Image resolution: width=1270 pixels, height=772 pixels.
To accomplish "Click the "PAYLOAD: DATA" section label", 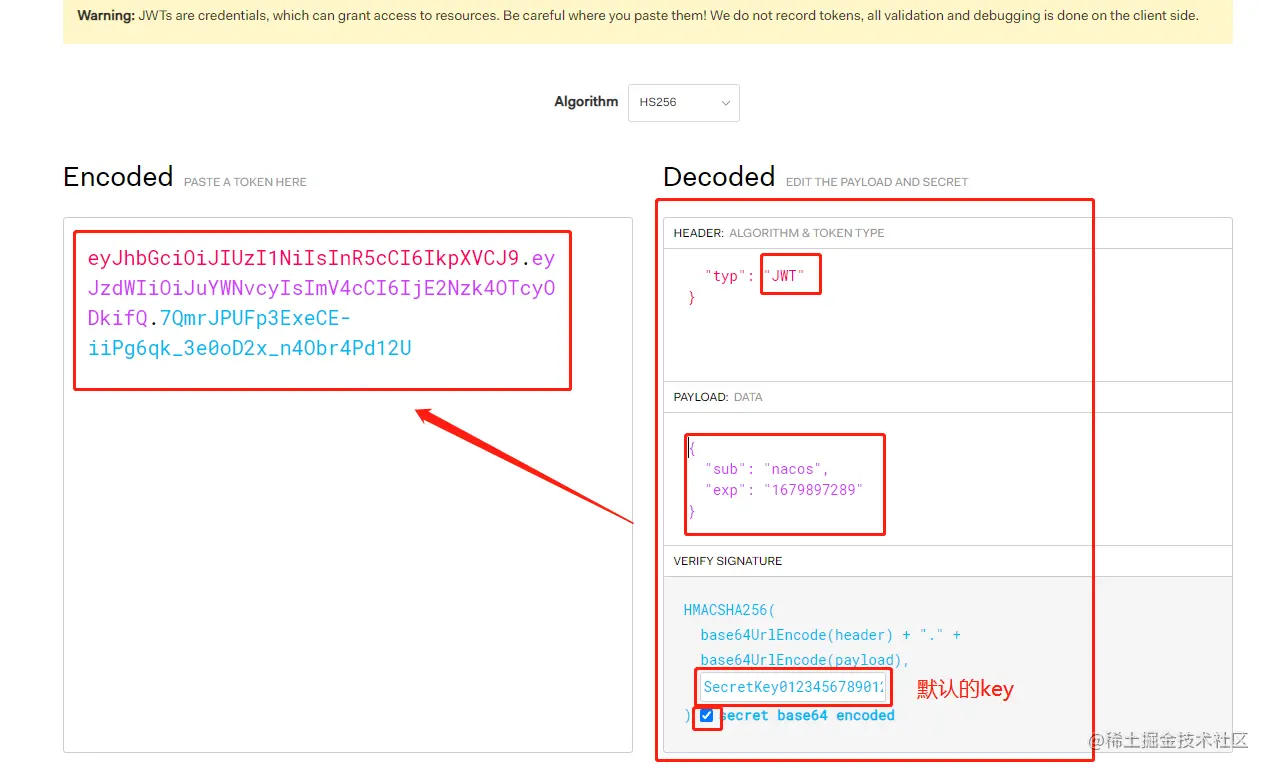I will 718,397.
